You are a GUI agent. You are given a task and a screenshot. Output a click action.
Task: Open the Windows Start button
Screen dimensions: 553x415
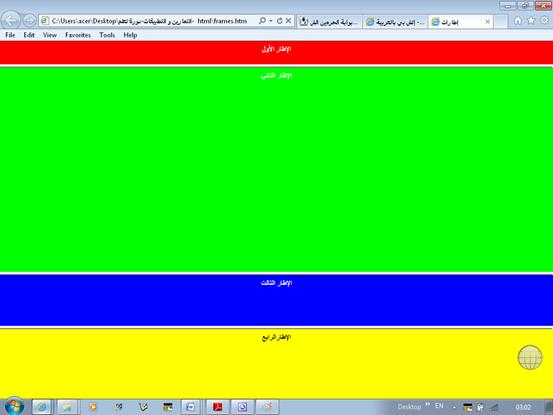pos(14,406)
